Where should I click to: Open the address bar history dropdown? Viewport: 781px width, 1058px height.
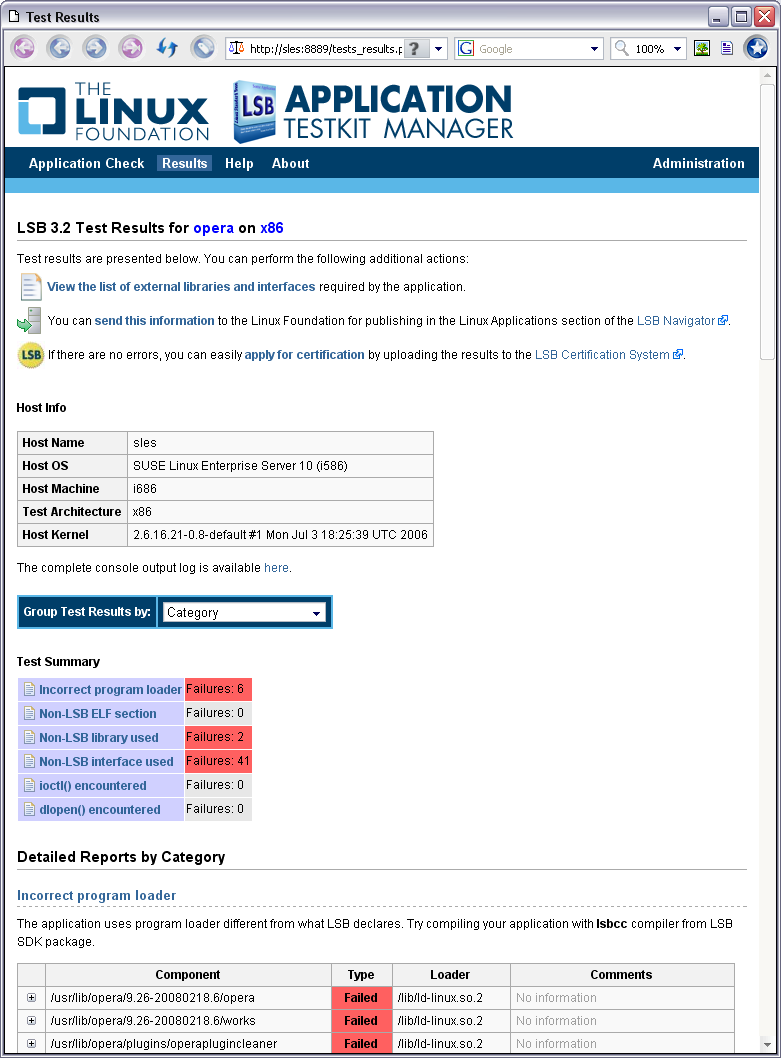tap(439, 49)
